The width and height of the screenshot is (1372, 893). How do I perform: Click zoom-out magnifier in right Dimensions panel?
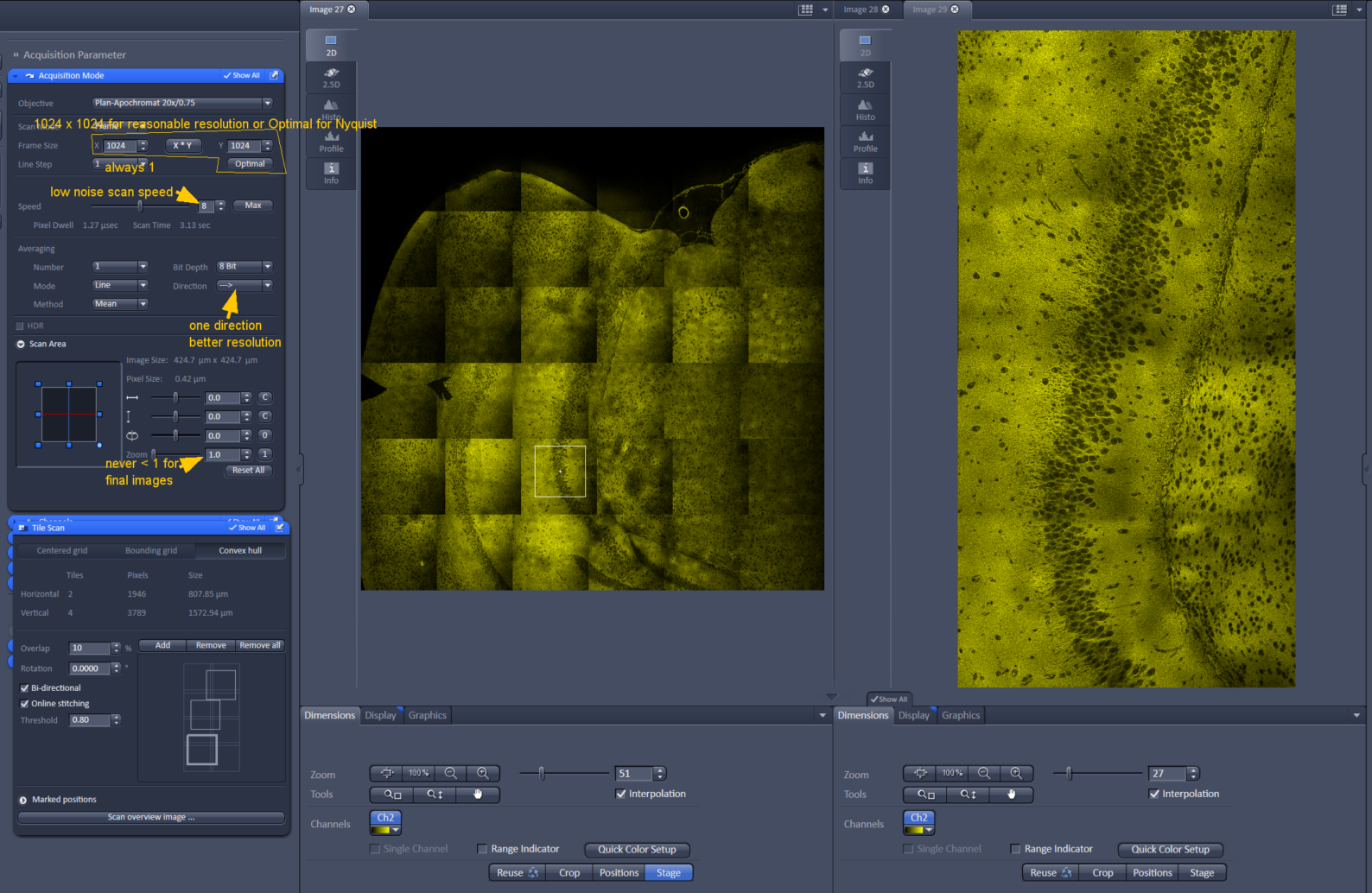point(984,774)
